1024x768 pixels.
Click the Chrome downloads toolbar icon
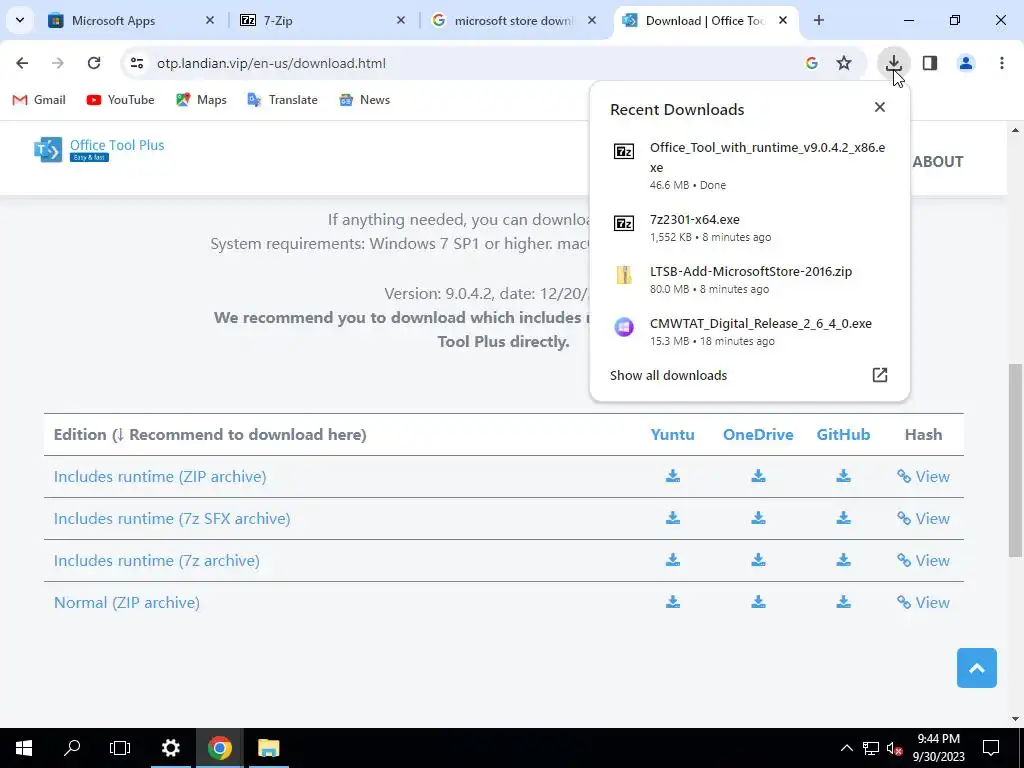click(893, 63)
